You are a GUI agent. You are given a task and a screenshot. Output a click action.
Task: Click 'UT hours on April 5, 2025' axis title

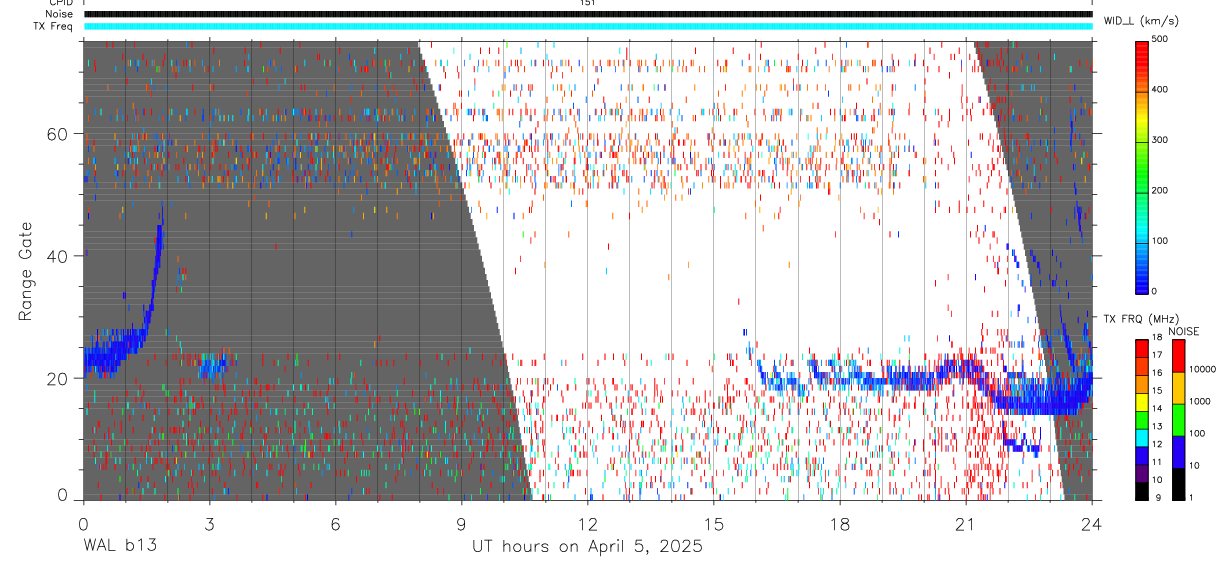587,546
